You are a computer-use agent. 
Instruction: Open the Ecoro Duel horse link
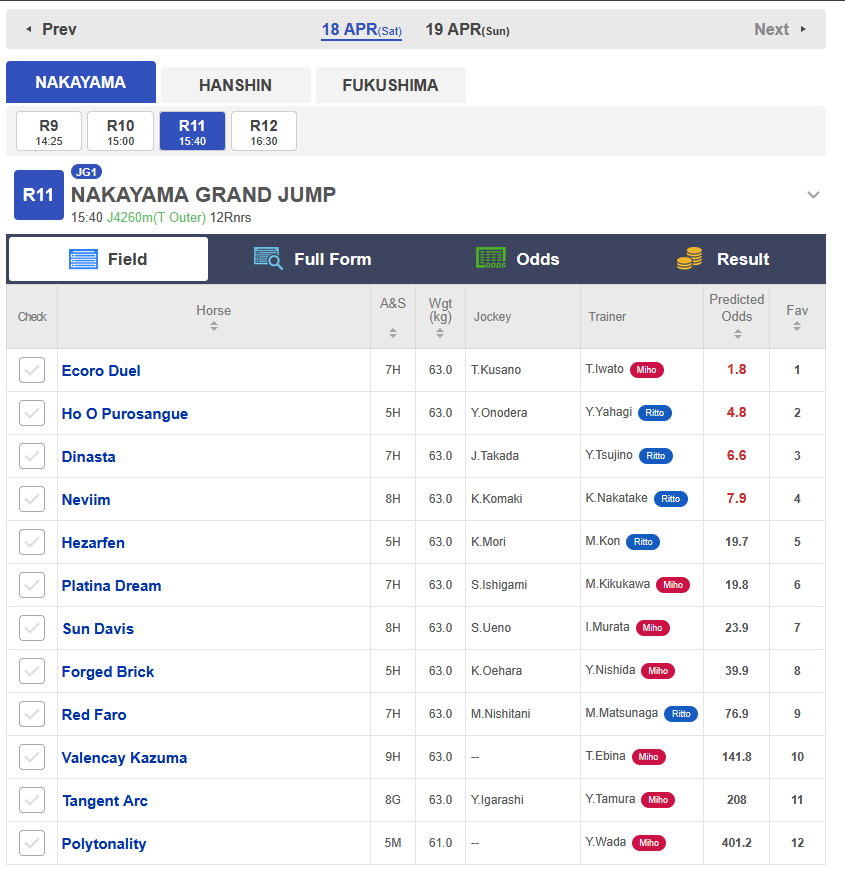click(x=101, y=371)
